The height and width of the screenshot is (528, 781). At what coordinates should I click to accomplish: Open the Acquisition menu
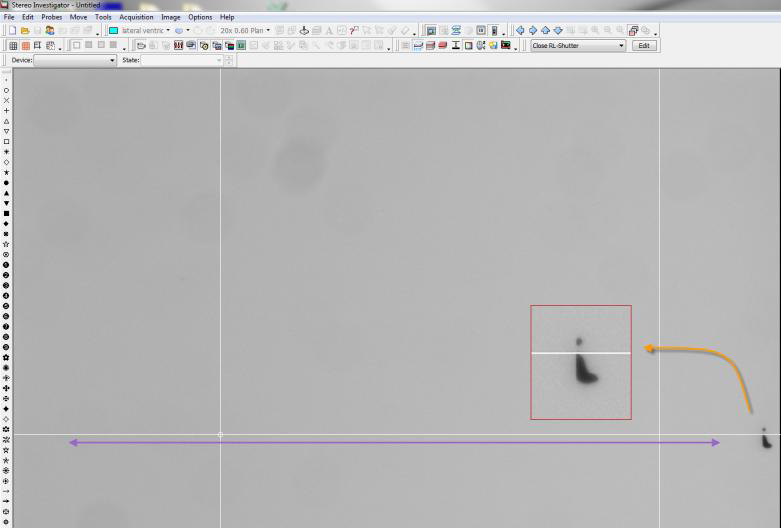coord(136,17)
